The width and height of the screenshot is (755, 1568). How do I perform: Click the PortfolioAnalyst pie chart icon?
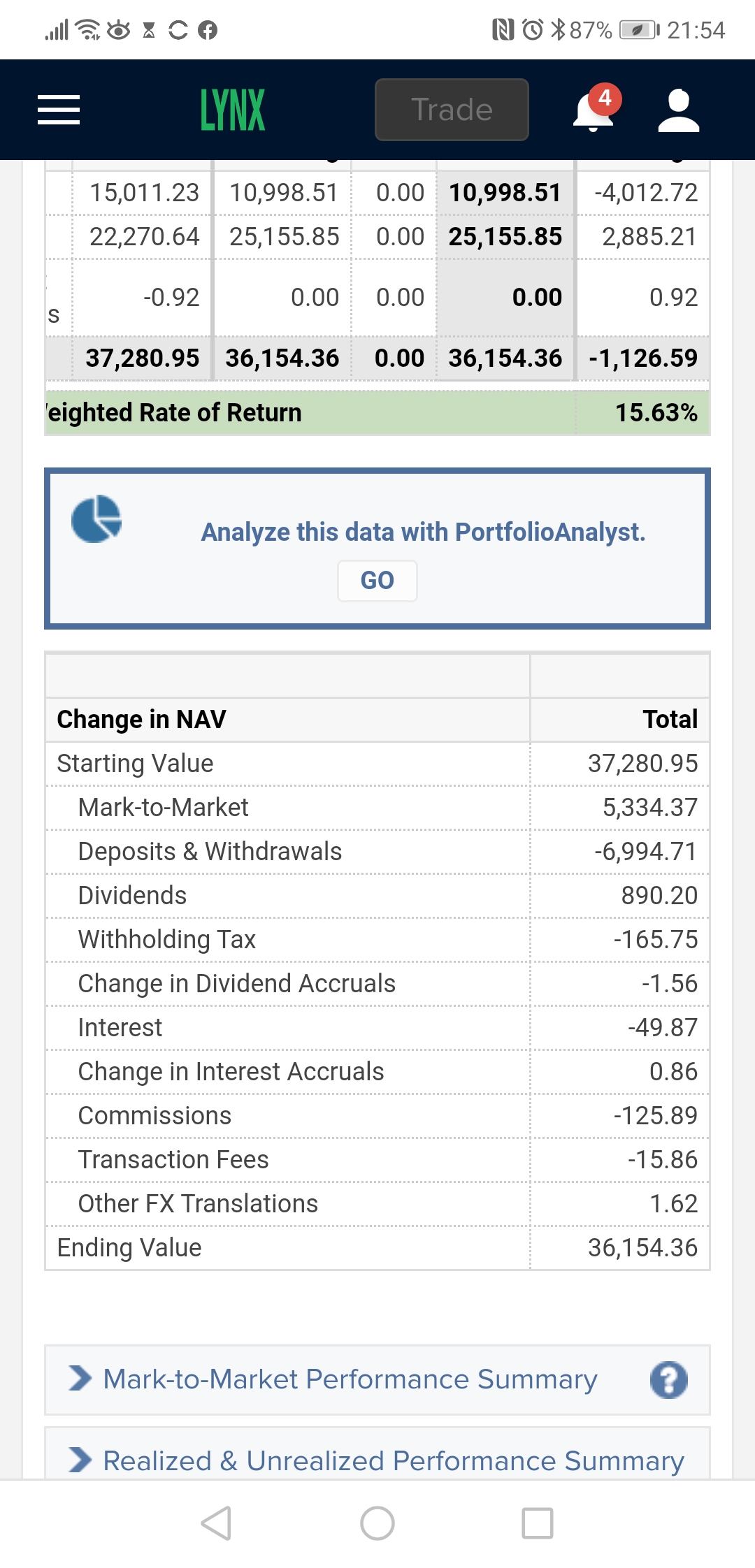point(96,519)
